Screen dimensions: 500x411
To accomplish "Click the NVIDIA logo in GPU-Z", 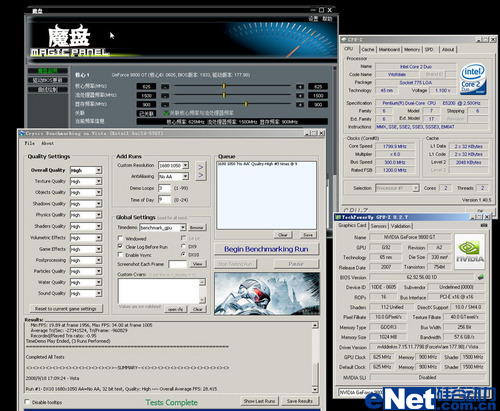I will coord(469,252).
